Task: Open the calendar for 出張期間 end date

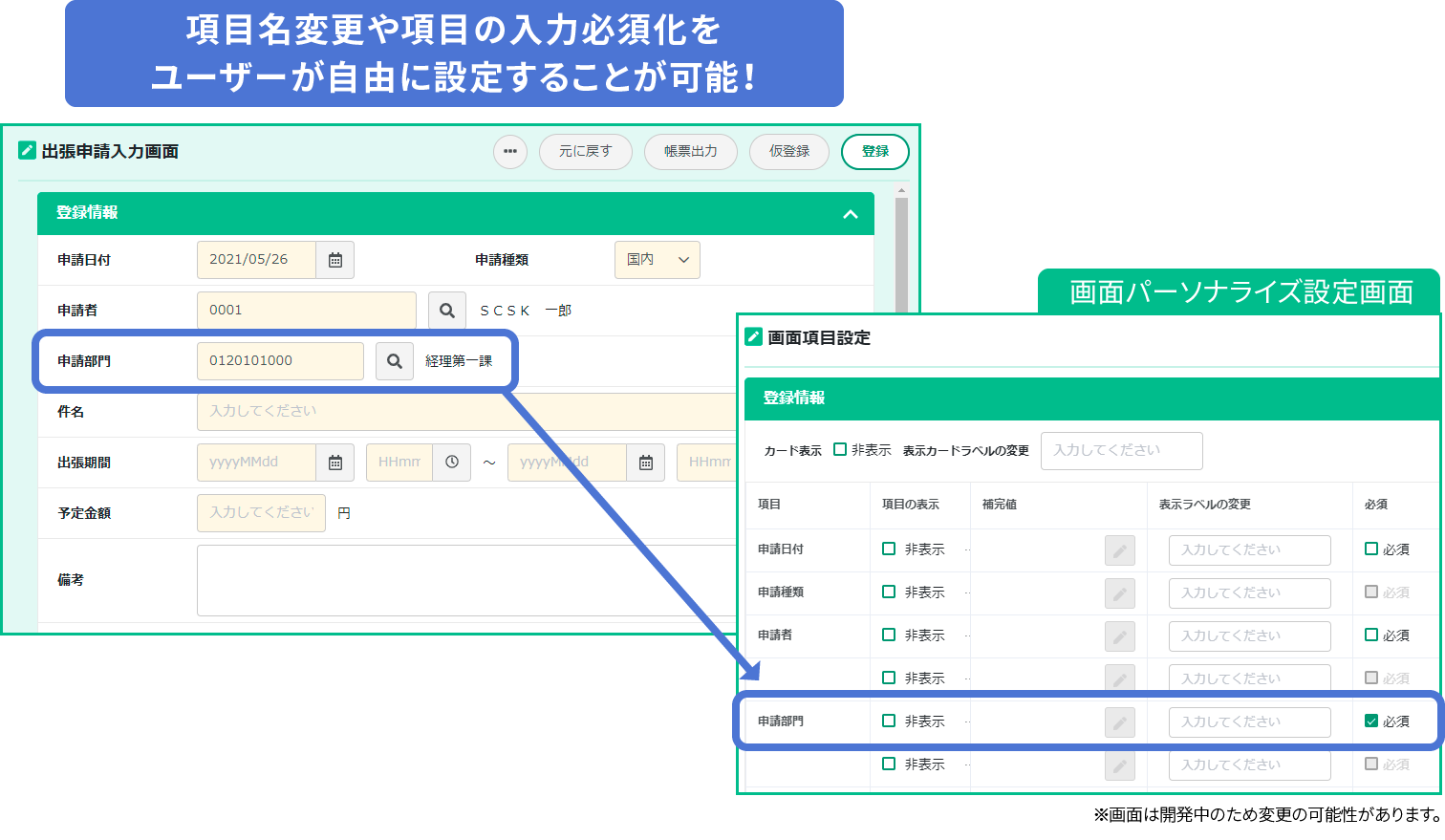Action: 646,462
